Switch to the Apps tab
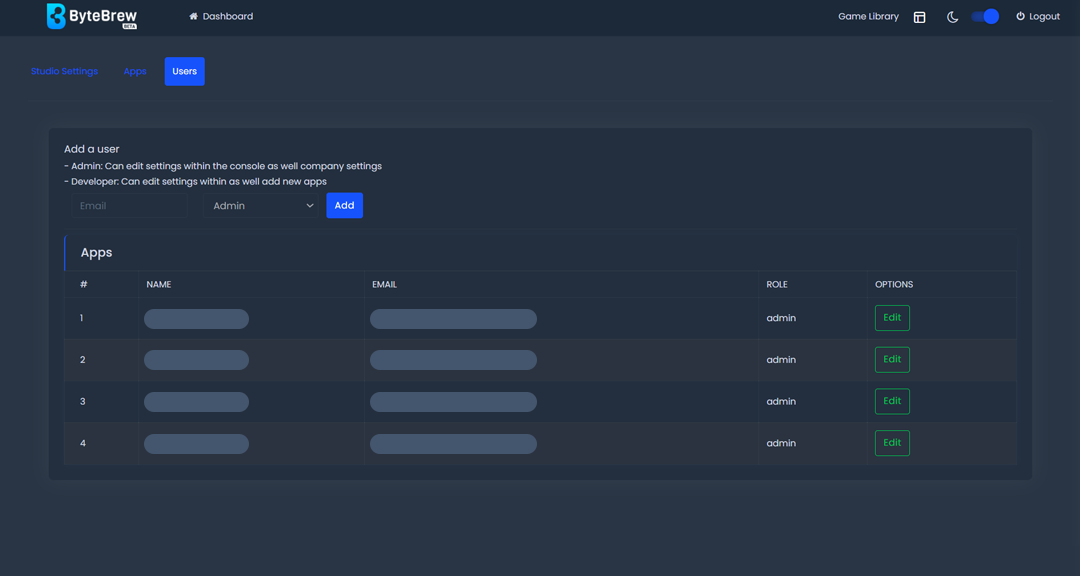Image resolution: width=1080 pixels, height=576 pixels. click(x=135, y=72)
